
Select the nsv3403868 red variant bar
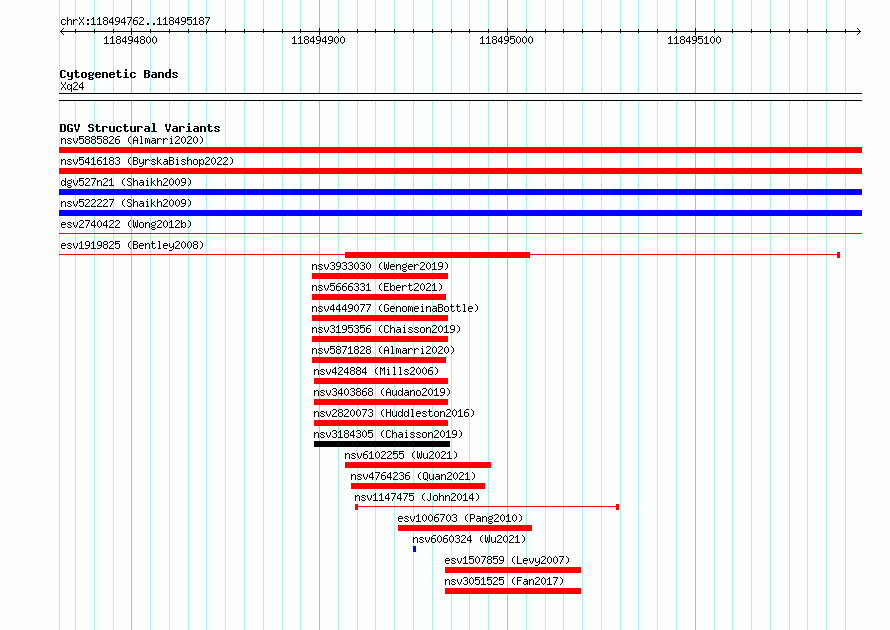click(381, 402)
